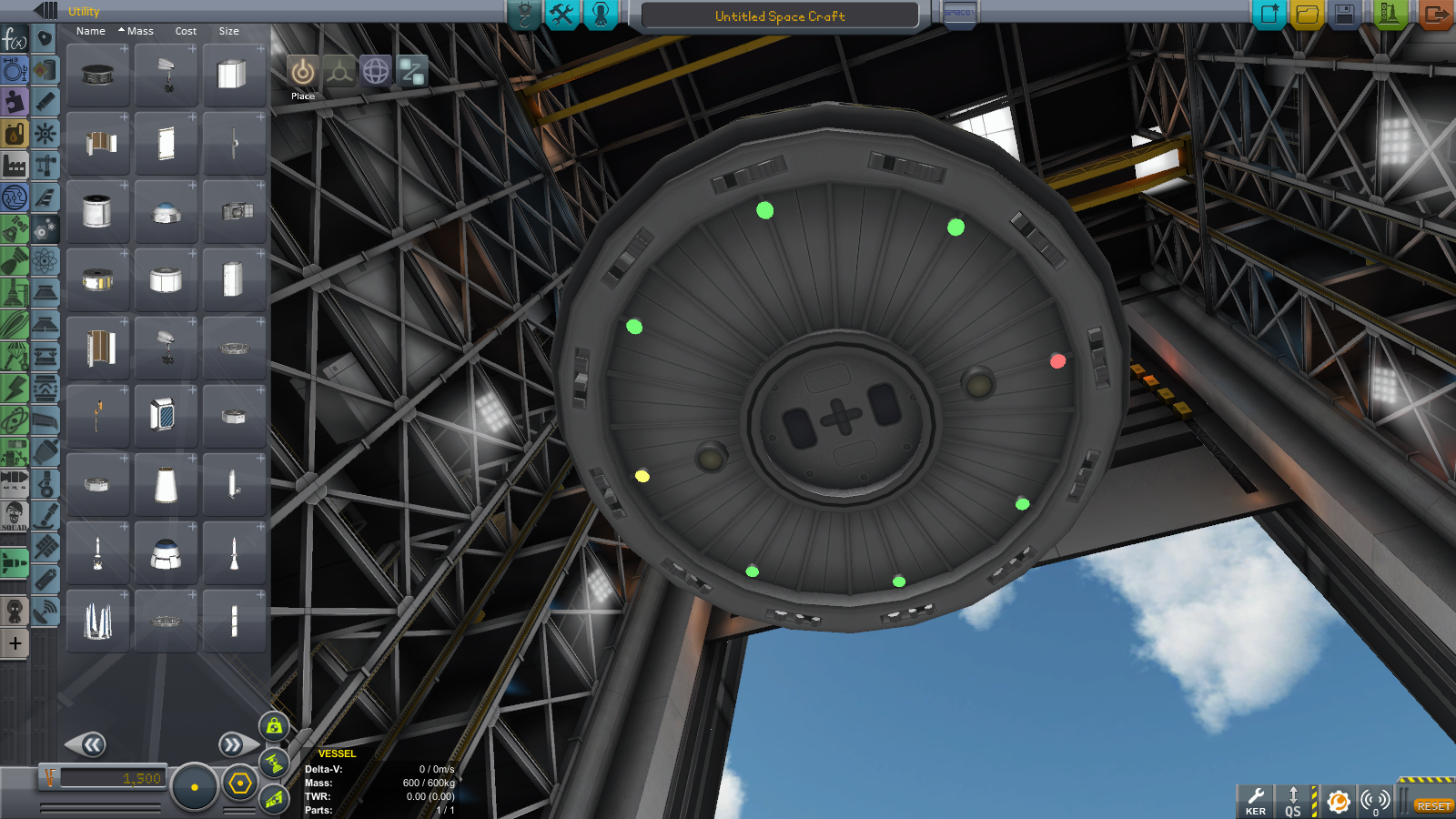Start a new craft
This screenshot has width=1456, height=819.
[x=1269, y=15]
